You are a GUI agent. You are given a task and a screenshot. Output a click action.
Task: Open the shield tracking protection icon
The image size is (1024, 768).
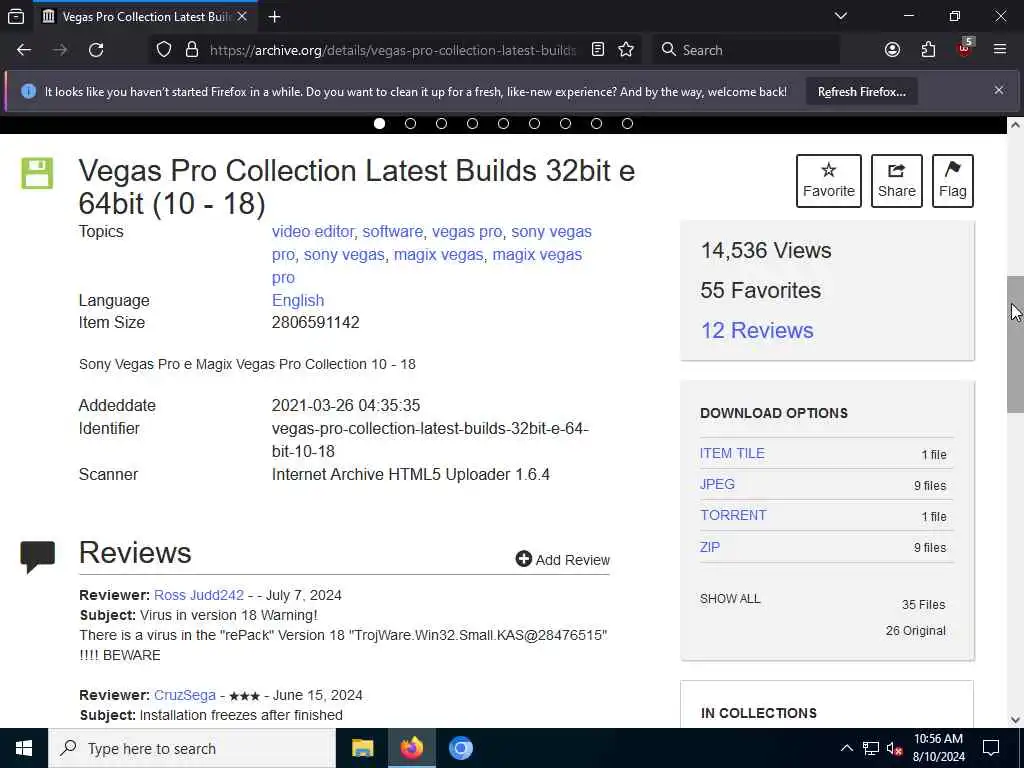click(164, 50)
